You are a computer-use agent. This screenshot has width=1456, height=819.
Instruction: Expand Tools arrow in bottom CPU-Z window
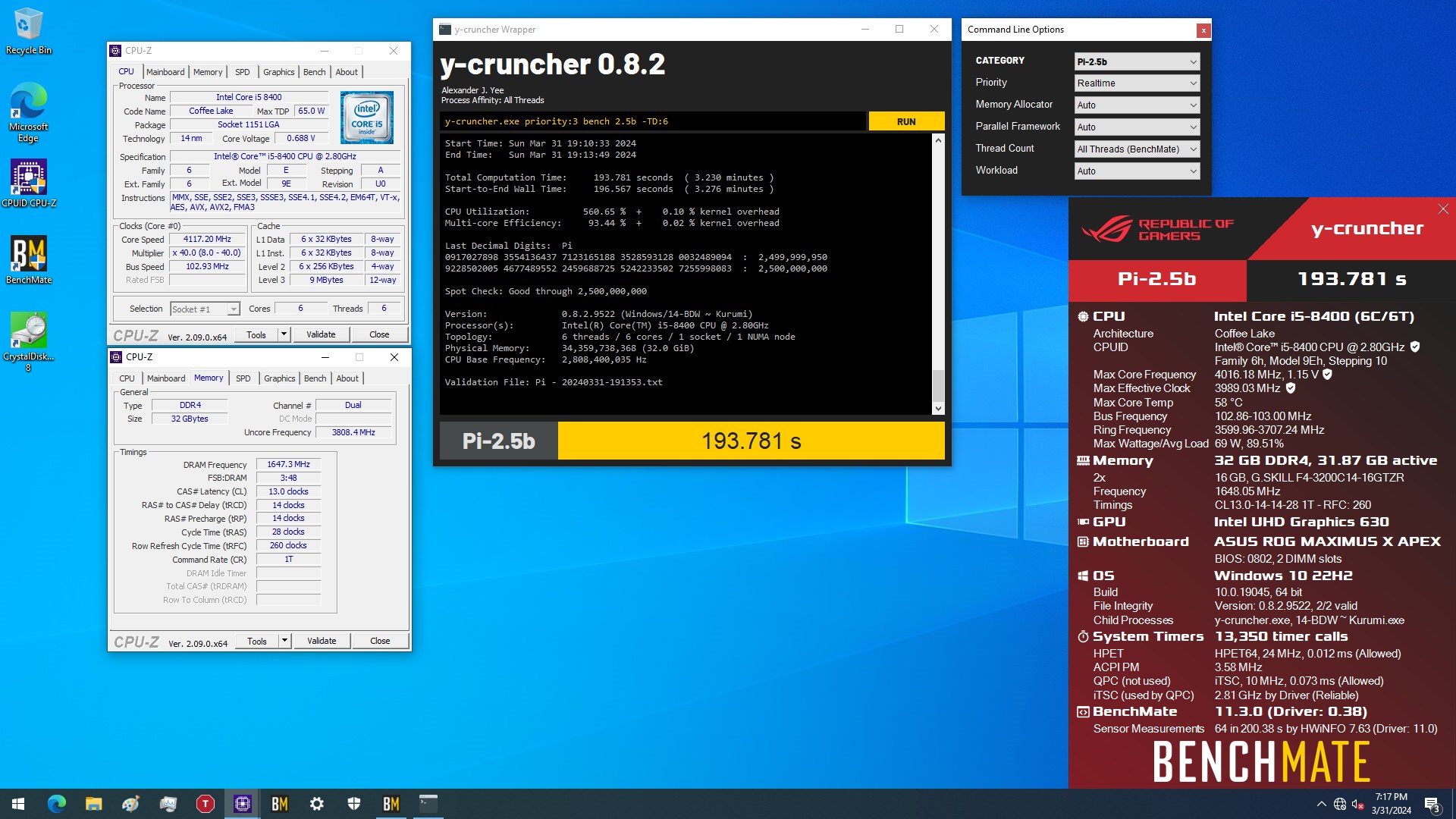pyautogui.click(x=285, y=641)
